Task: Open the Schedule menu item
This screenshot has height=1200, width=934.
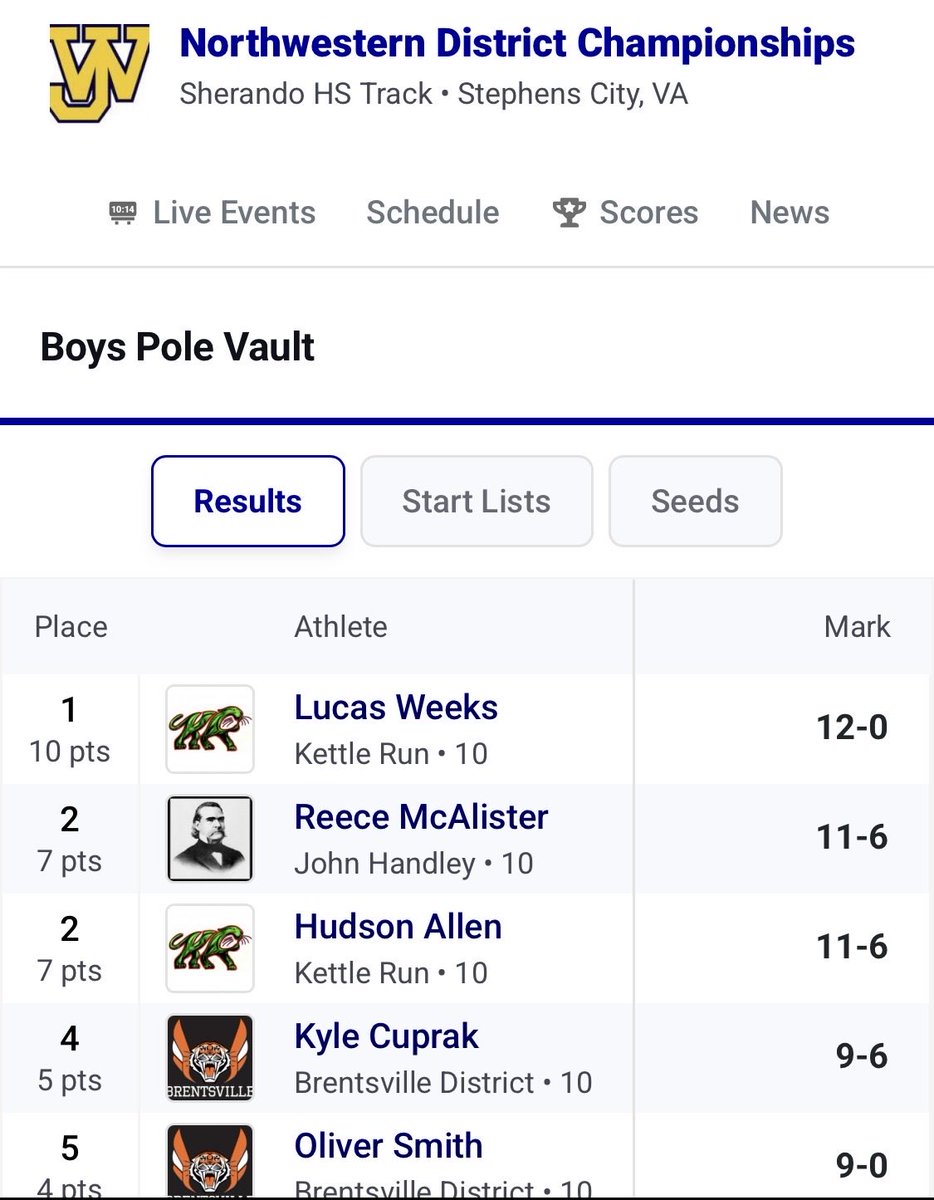Action: tap(433, 212)
